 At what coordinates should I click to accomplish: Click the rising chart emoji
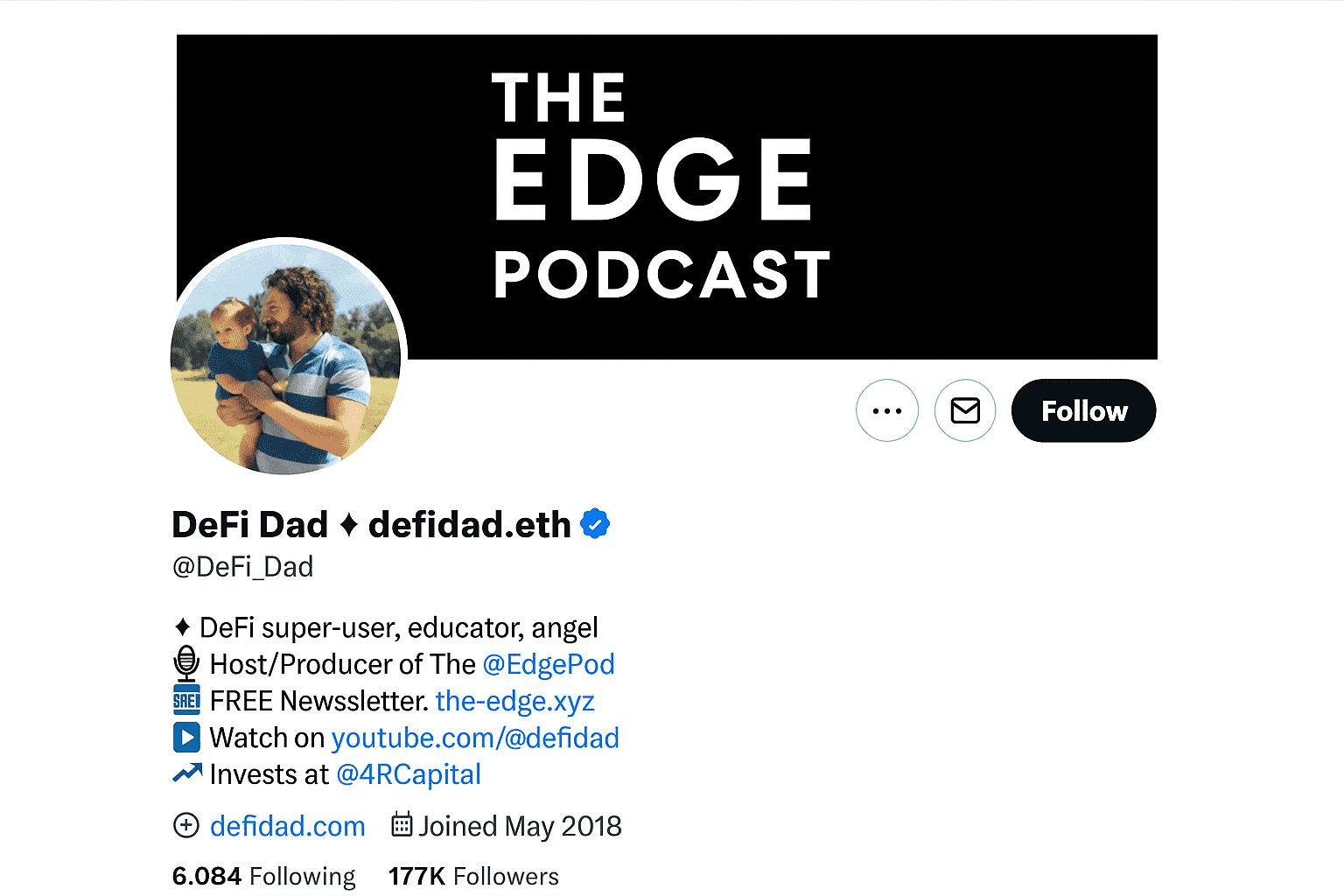[x=186, y=773]
